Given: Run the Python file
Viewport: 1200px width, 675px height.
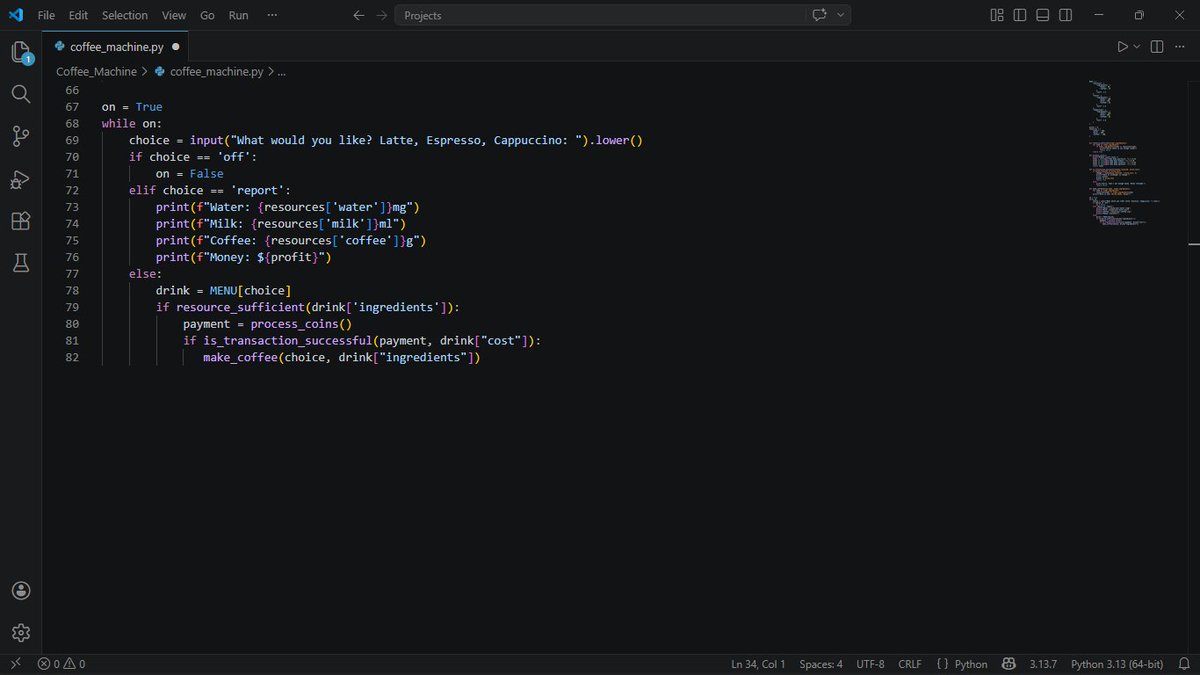Looking at the screenshot, I should tap(1122, 46).
